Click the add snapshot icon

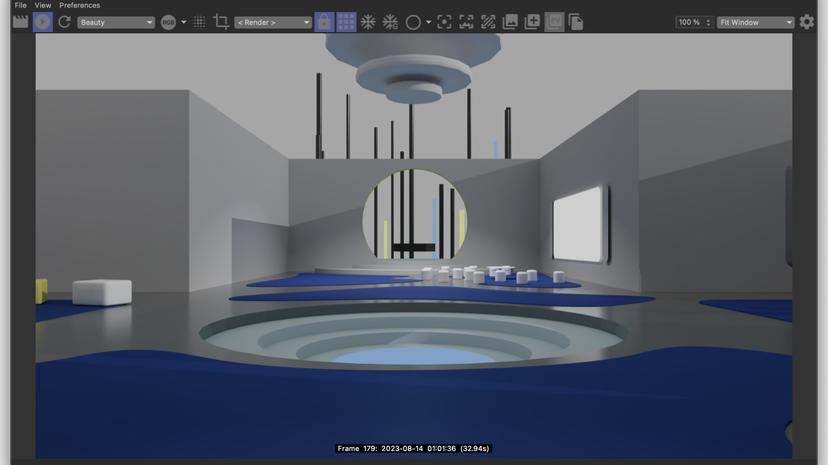[532, 22]
